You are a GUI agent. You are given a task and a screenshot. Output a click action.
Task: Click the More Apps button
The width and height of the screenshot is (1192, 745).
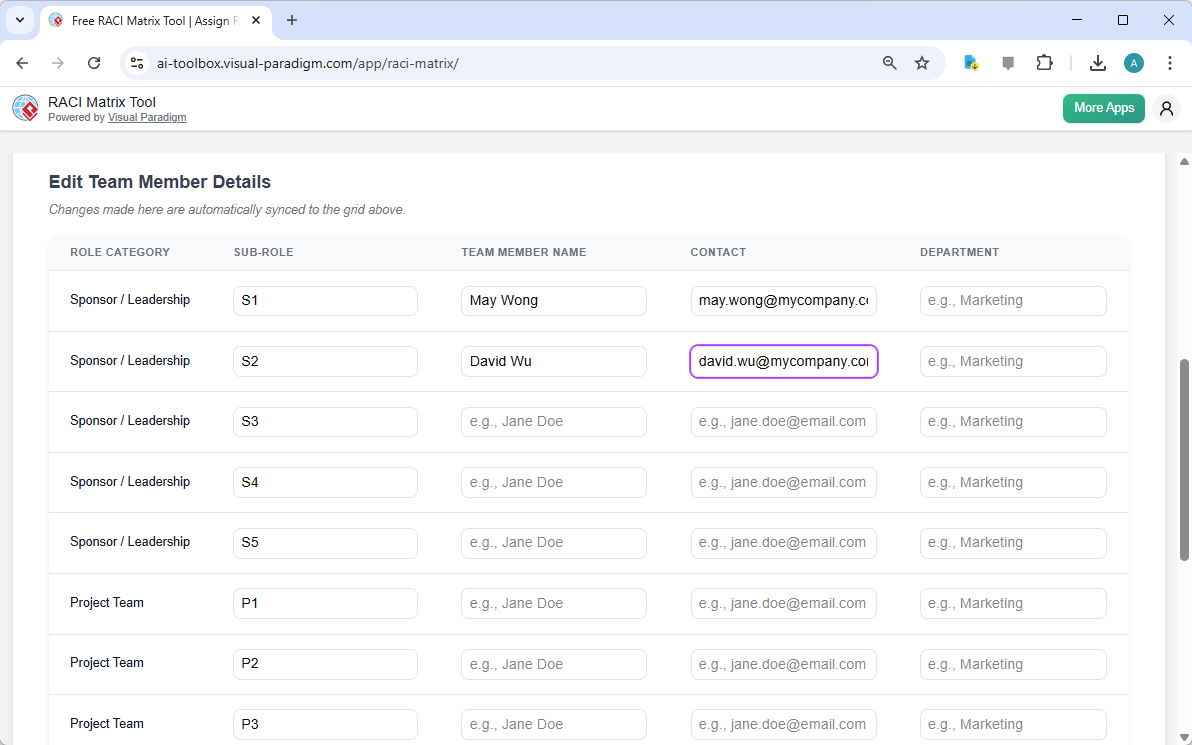point(1103,108)
